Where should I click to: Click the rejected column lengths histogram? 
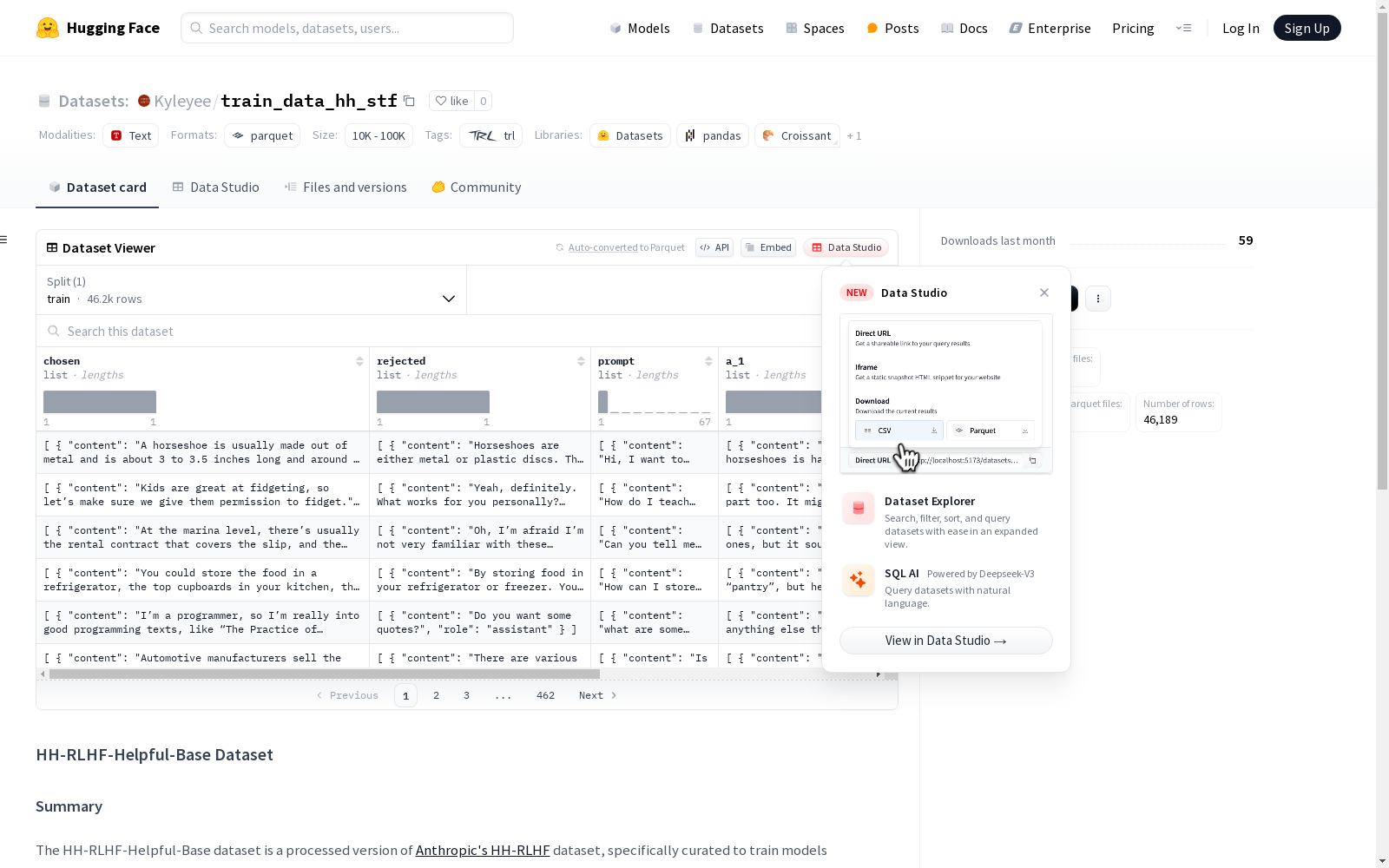click(433, 402)
